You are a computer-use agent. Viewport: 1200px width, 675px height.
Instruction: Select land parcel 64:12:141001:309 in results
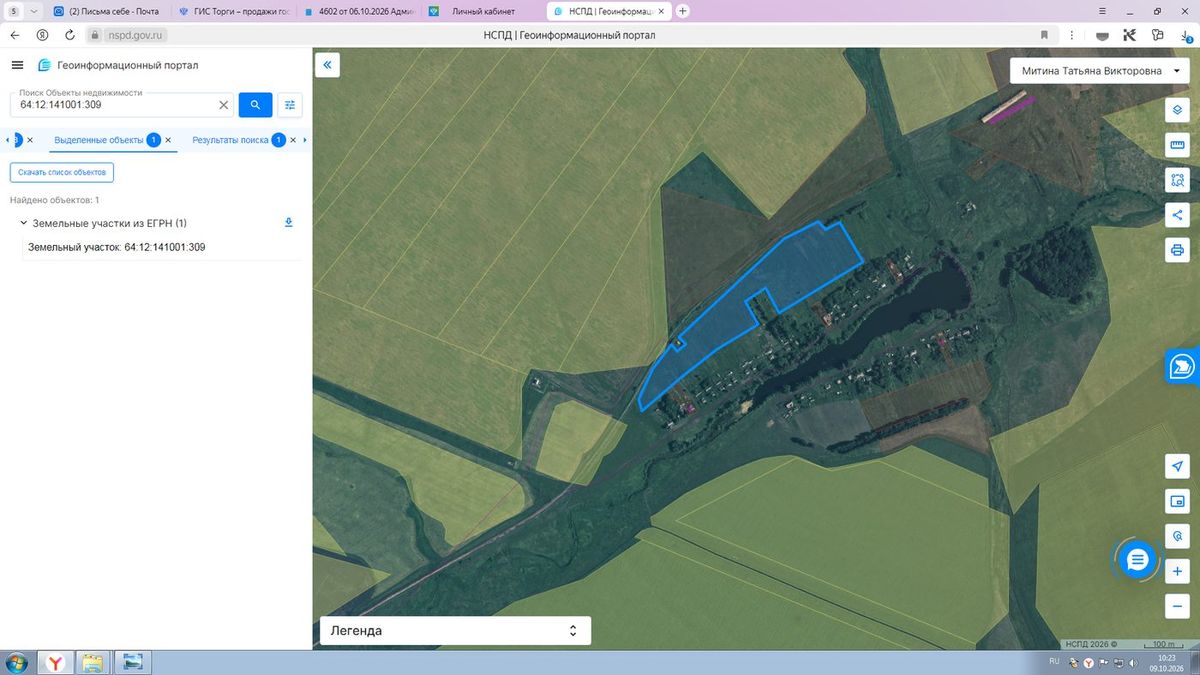pyautogui.click(x=117, y=247)
